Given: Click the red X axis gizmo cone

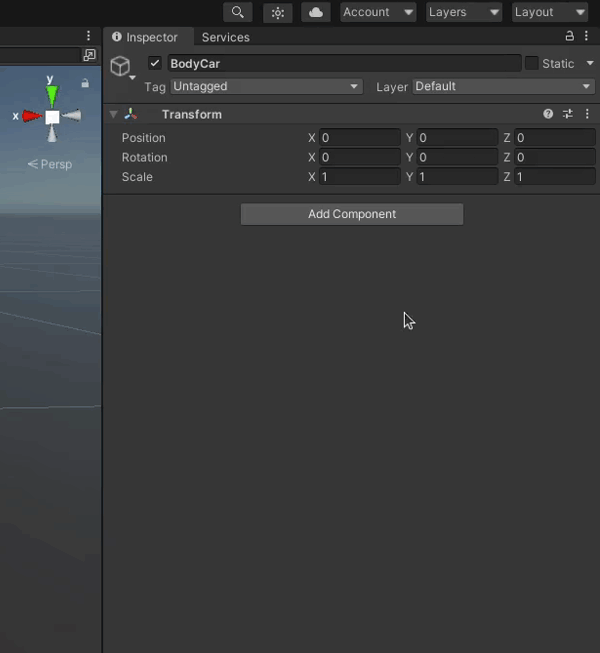Looking at the screenshot, I should [31, 116].
